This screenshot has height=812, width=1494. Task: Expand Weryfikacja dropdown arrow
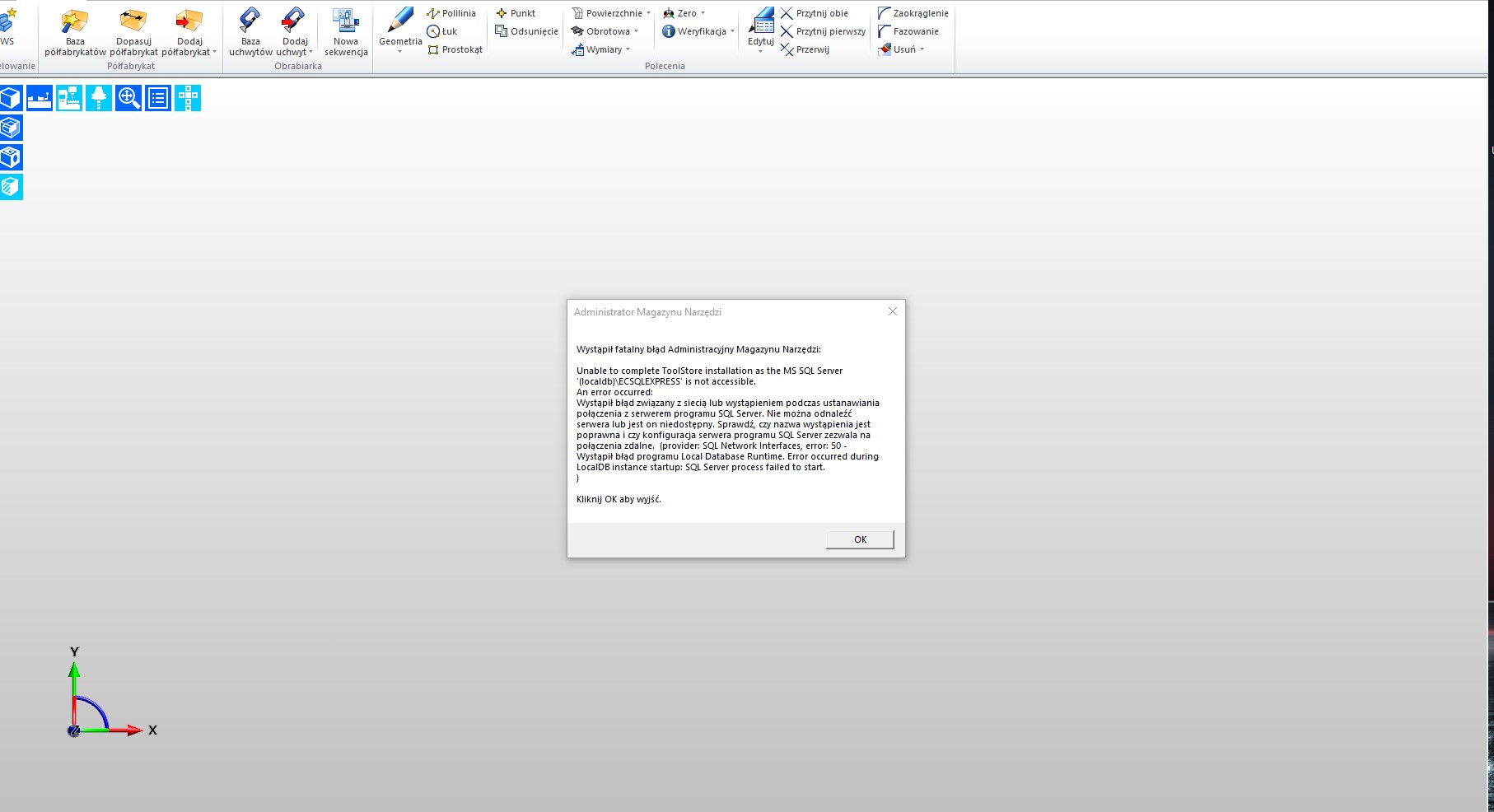pos(732,31)
